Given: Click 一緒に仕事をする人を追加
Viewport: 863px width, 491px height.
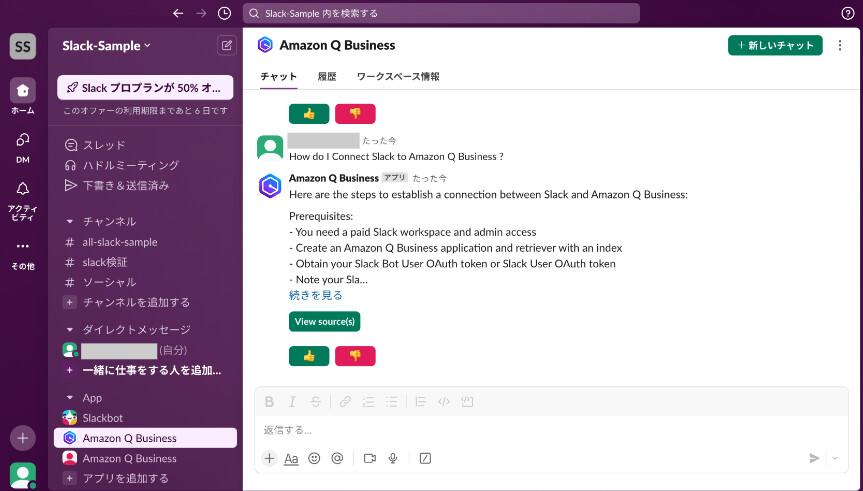Looking at the screenshot, I should coord(145,370).
